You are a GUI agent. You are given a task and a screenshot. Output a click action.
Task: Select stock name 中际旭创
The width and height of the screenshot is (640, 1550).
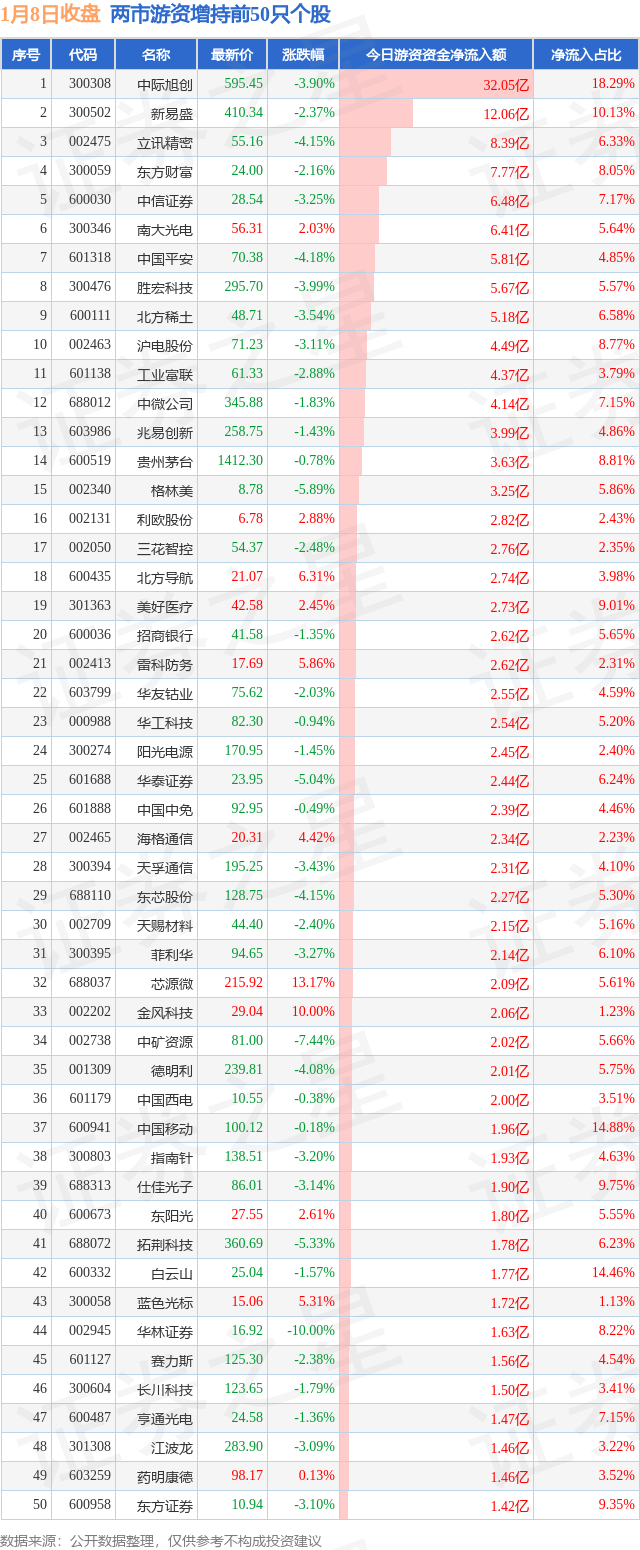165,85
